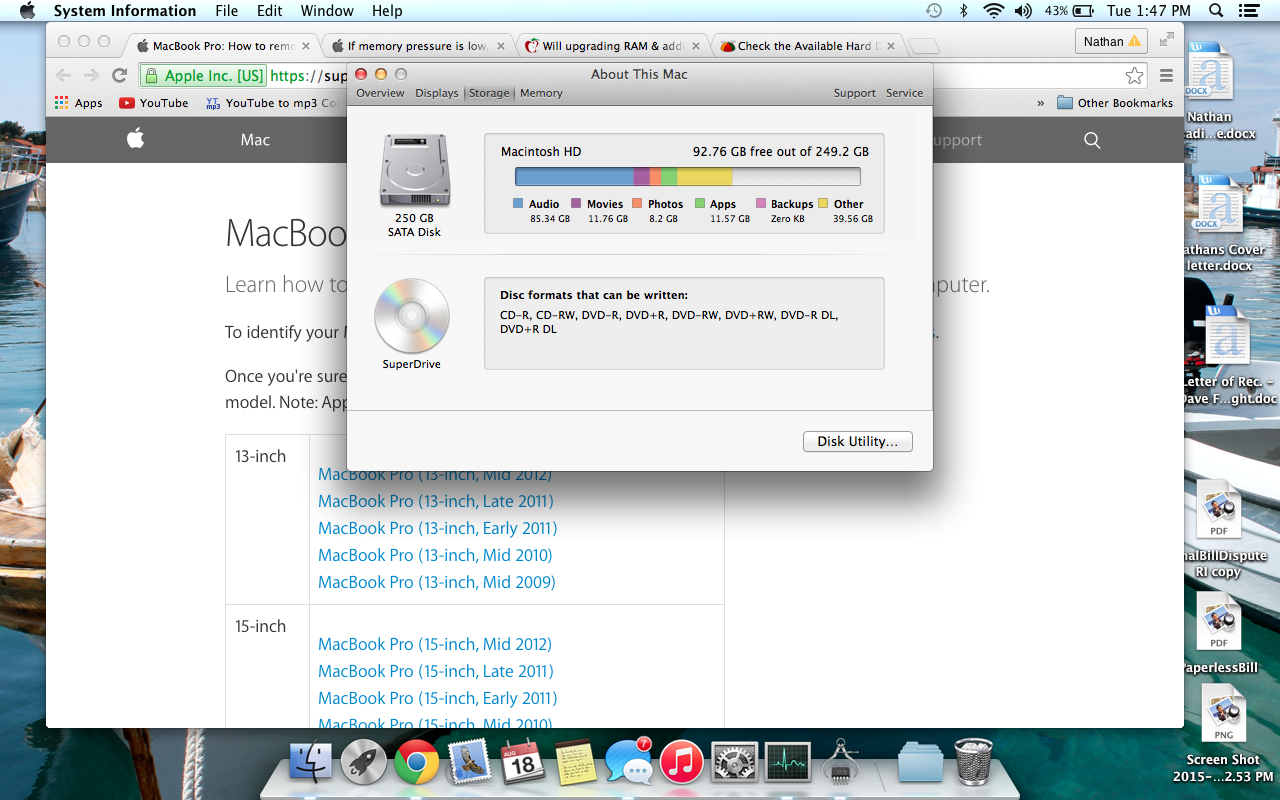Switch to the Overview tab
Viewport: 1280px width, 800px height.
click(x=380, y=93)
